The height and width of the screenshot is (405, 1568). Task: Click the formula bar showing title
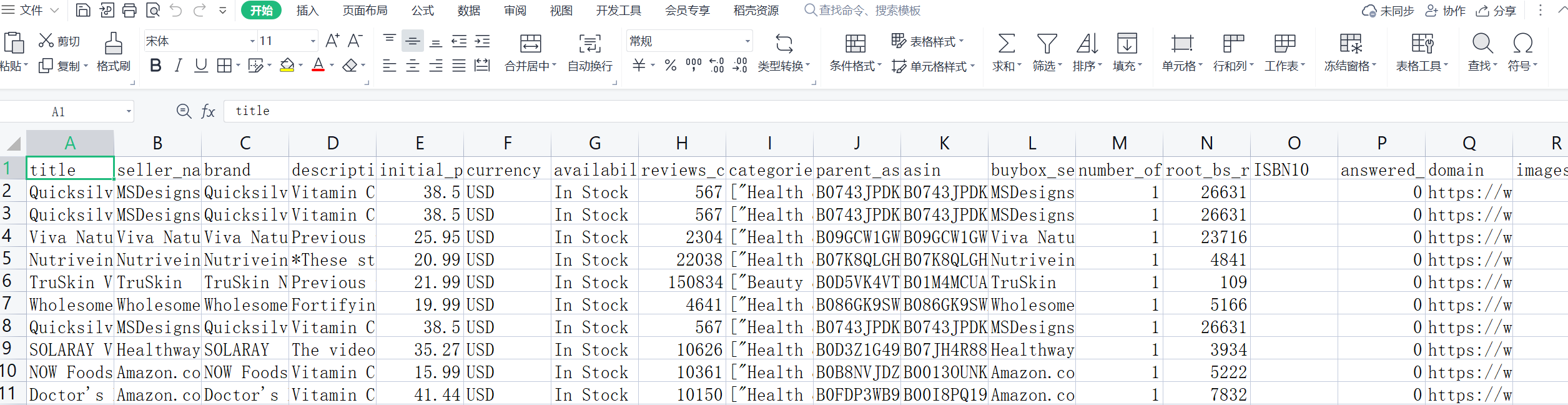(894, 111)
